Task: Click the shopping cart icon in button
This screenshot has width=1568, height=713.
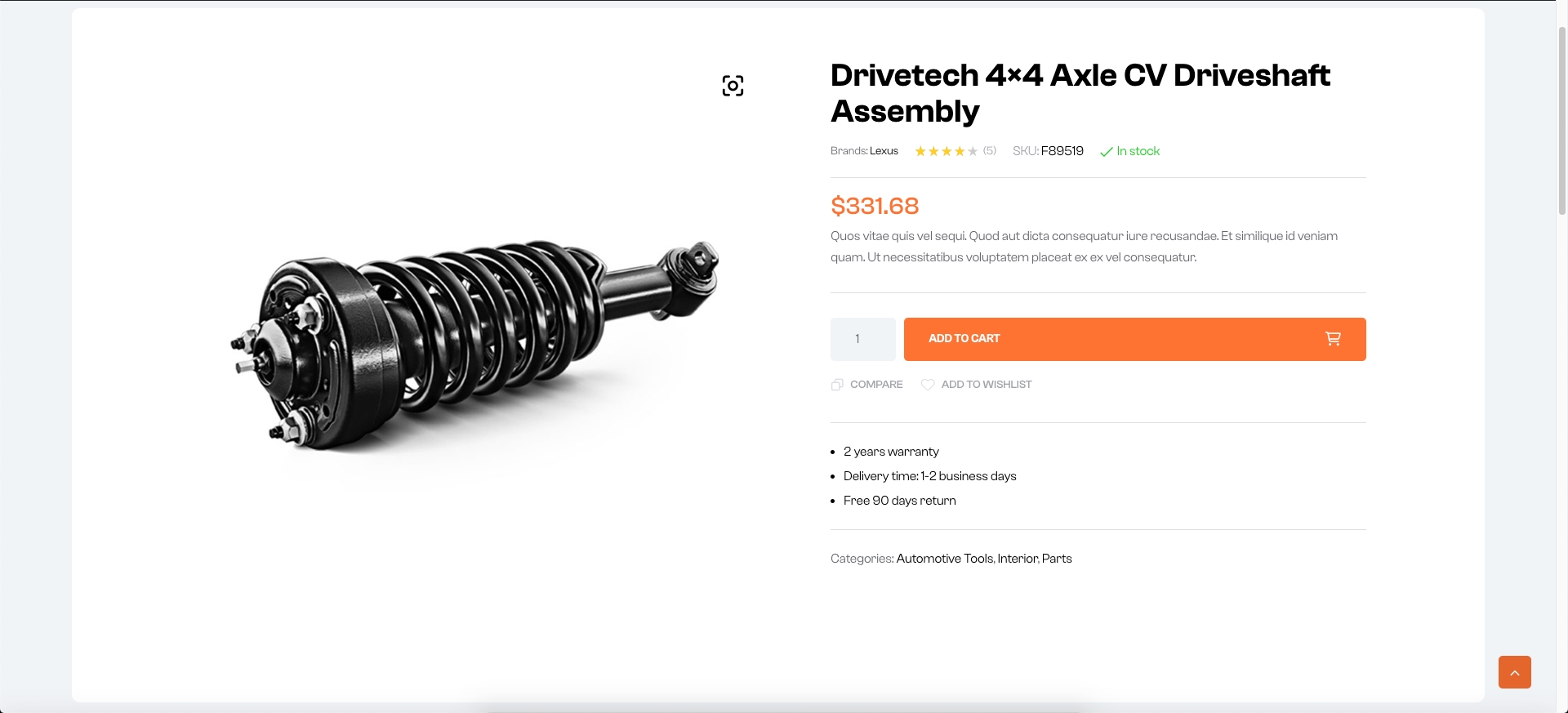Action: 1333,339
